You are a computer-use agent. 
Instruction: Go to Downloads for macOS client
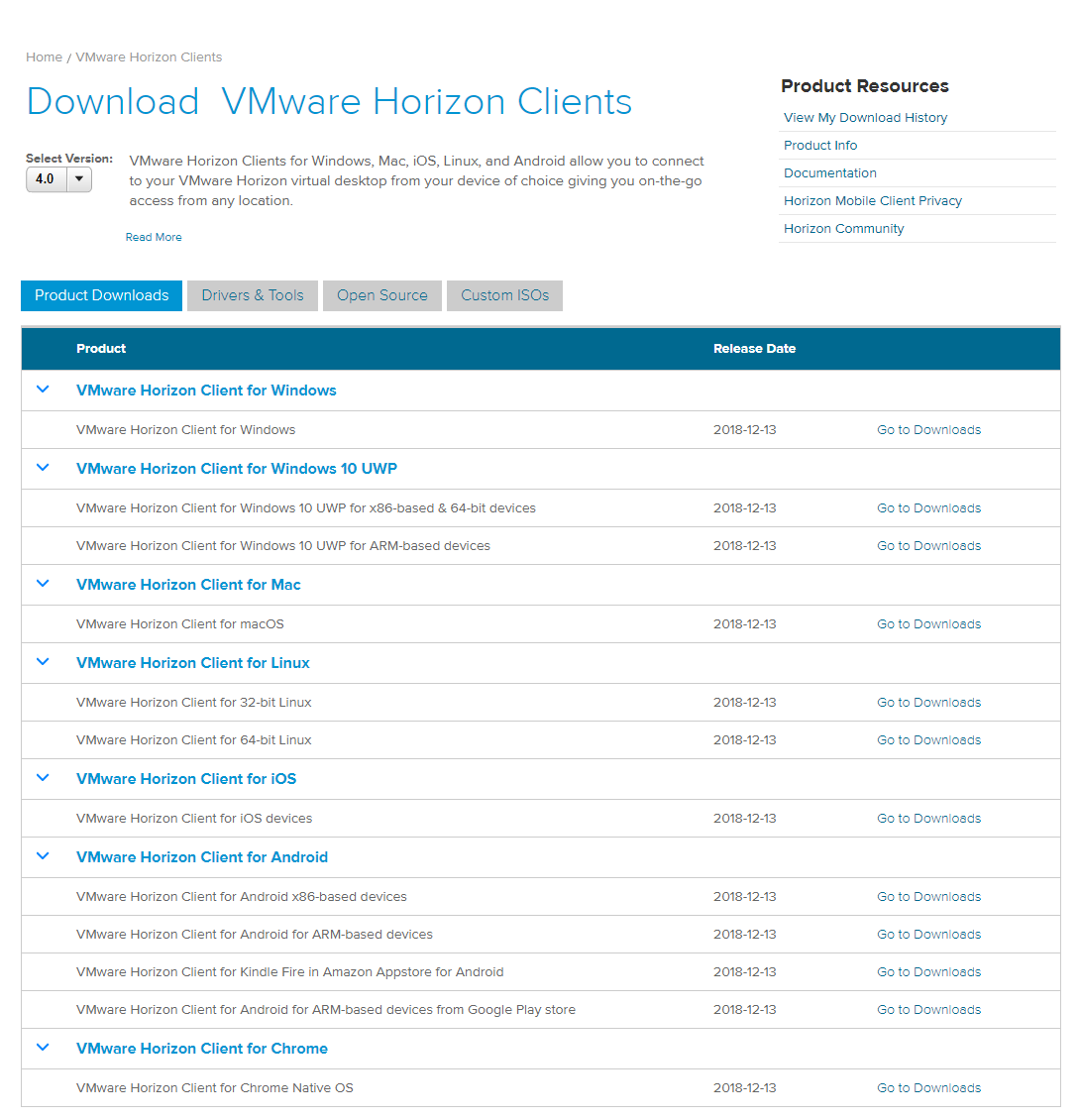[x=929, y=624]
